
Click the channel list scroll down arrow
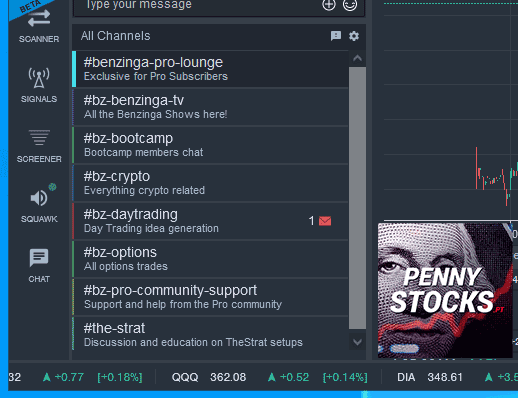point(357,342)
